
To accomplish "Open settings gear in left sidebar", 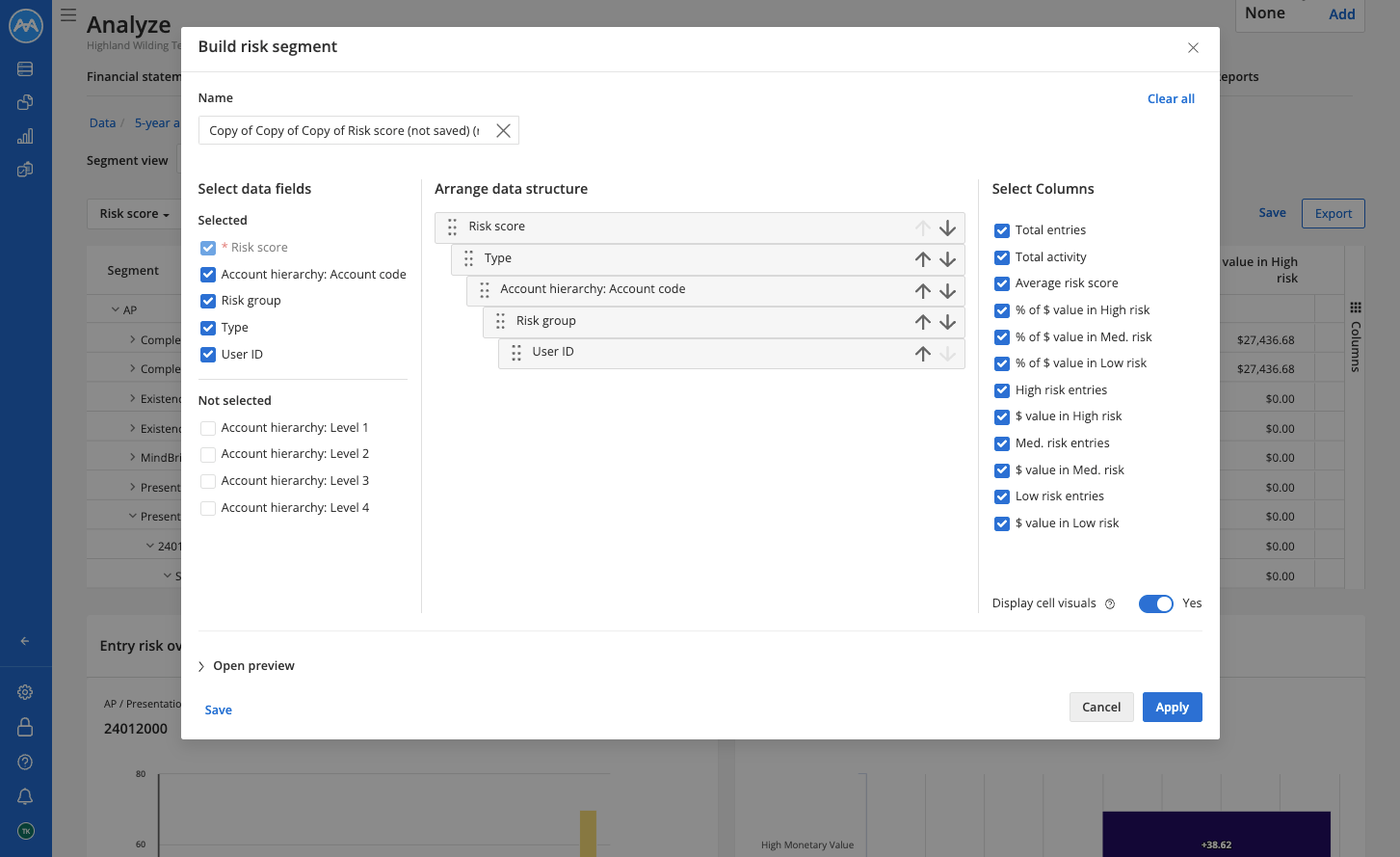I will click(25, 692).
